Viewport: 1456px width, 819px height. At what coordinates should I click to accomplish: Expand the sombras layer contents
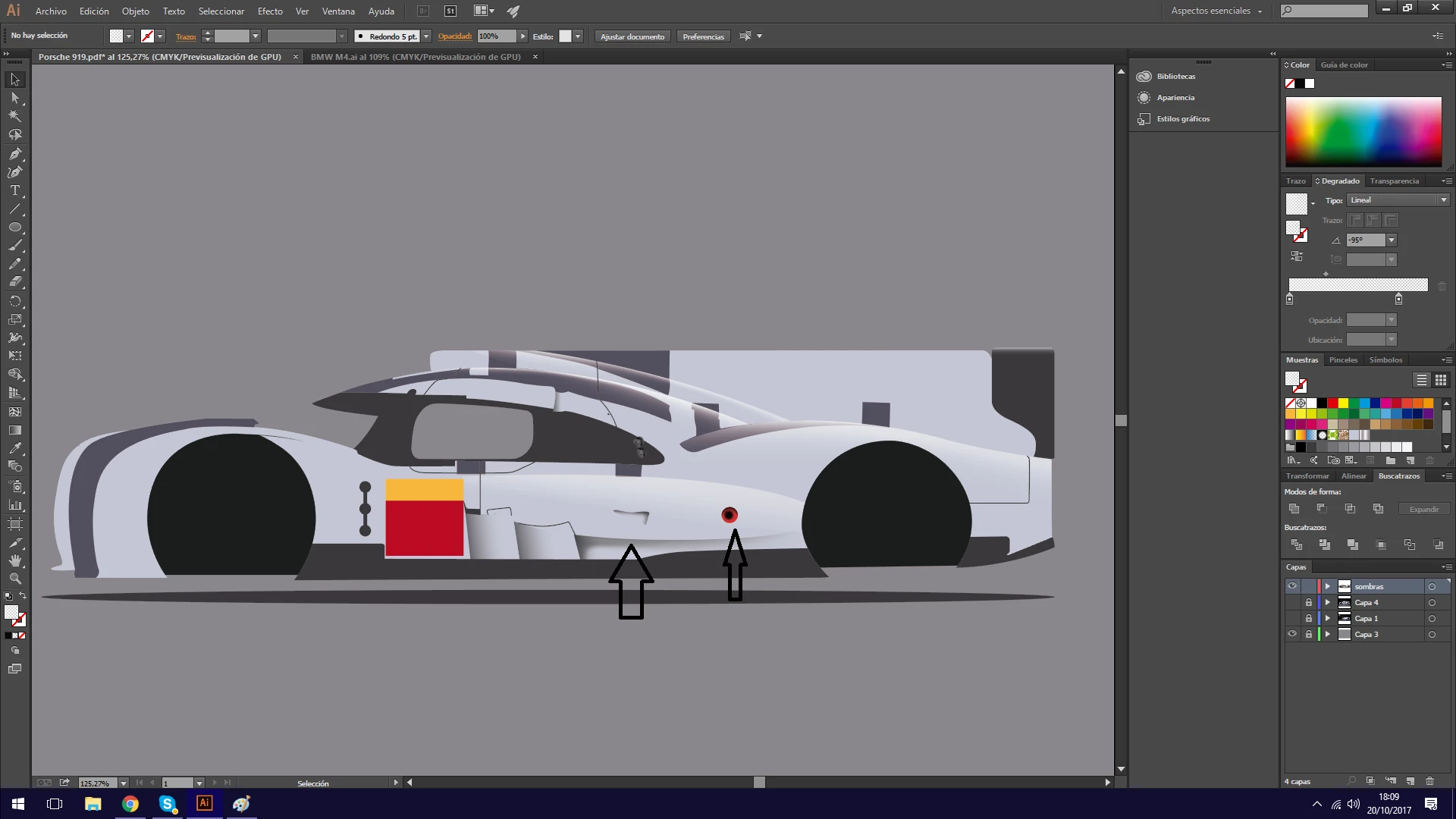(1327, 586)
